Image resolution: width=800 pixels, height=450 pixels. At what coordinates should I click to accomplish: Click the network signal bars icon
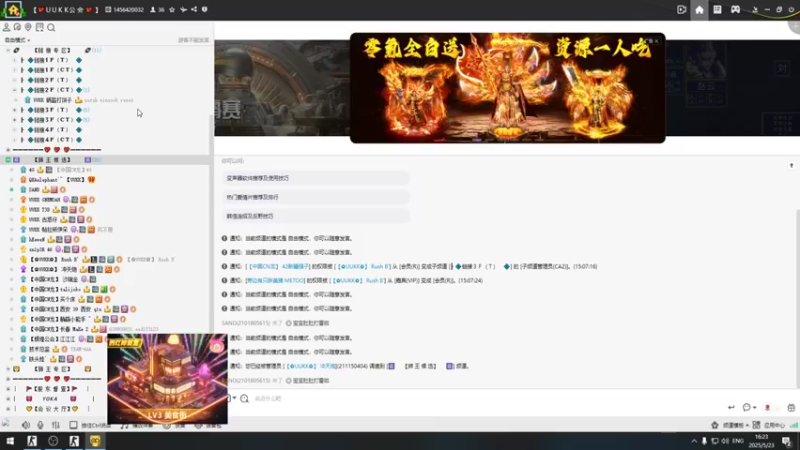pyautogui.click(x=793, y=425)
